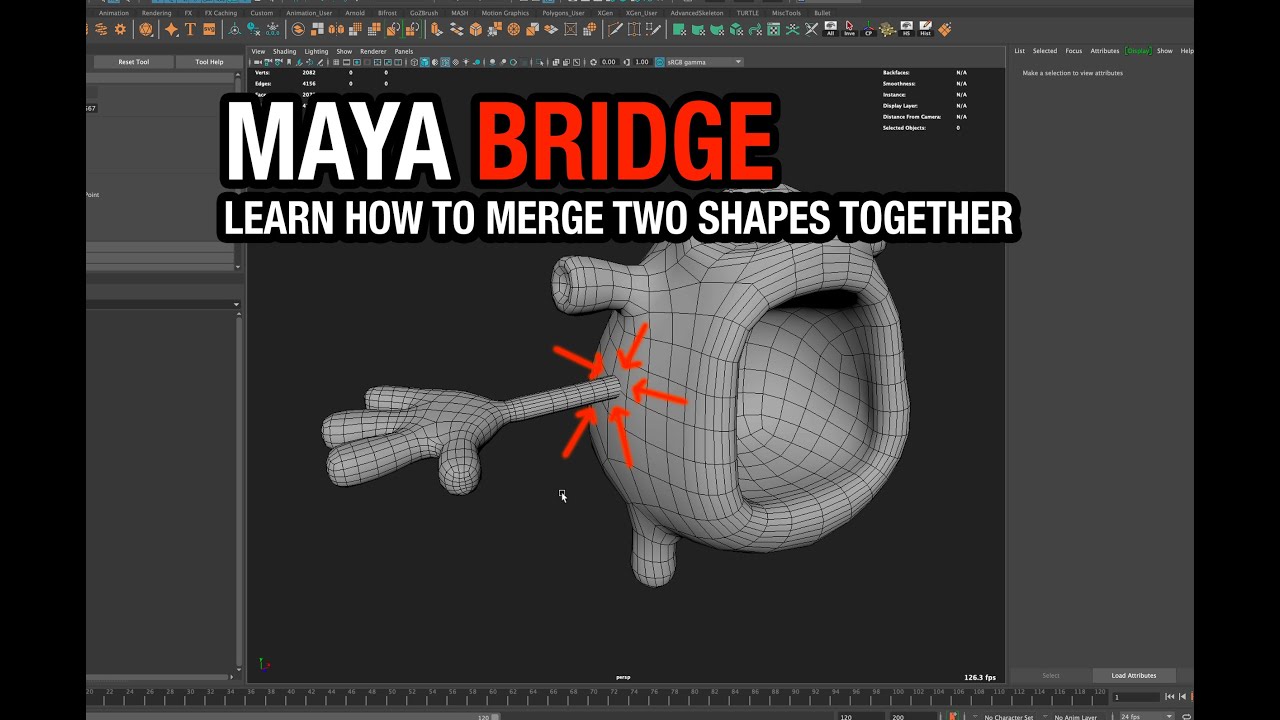
Task: Toggle the sRGB color management icon
Action: (659, 62)
